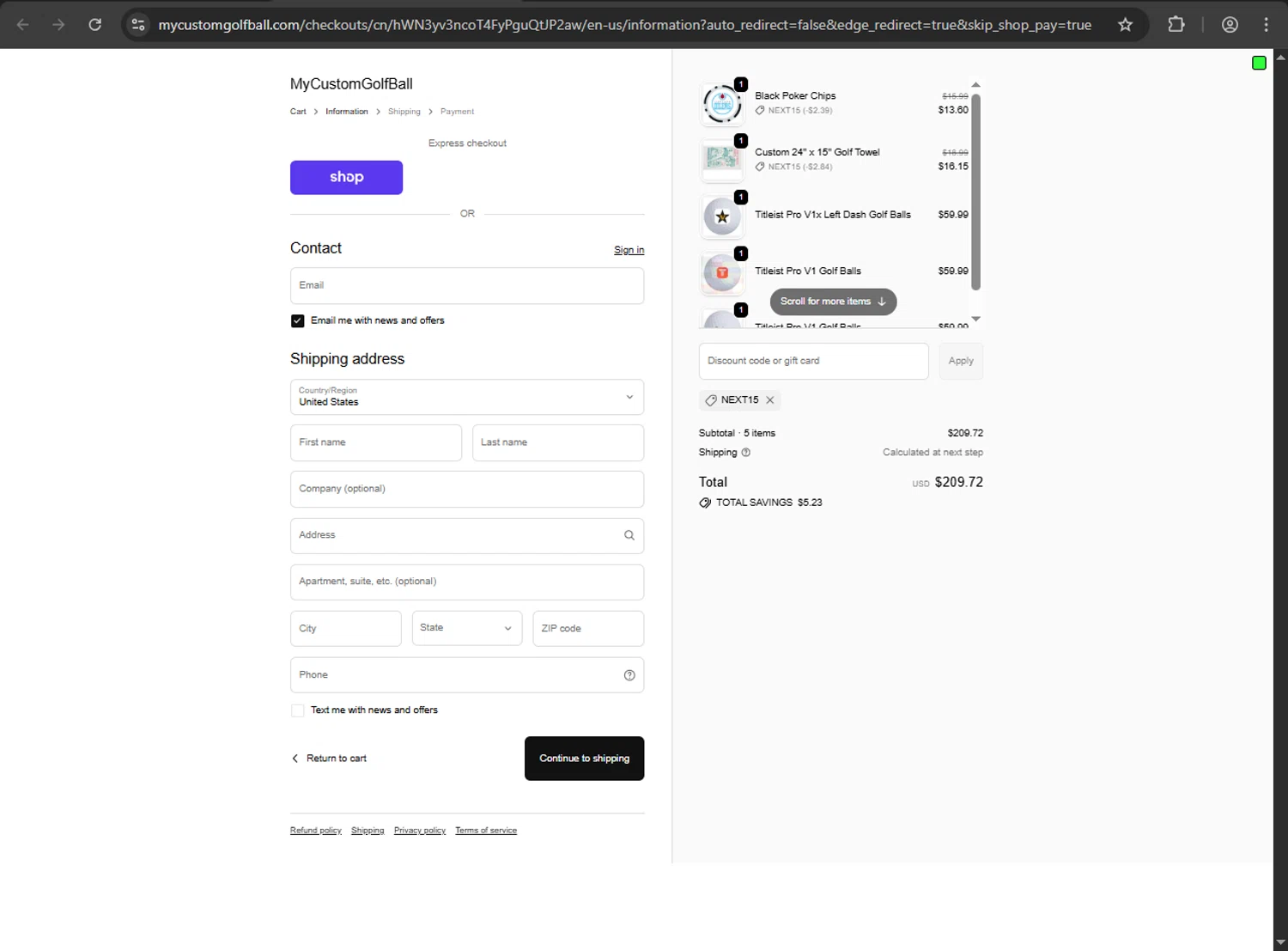Focus the Company (optional) field
The width and height of the screenshot is (1288, 951).
point(467,489)
